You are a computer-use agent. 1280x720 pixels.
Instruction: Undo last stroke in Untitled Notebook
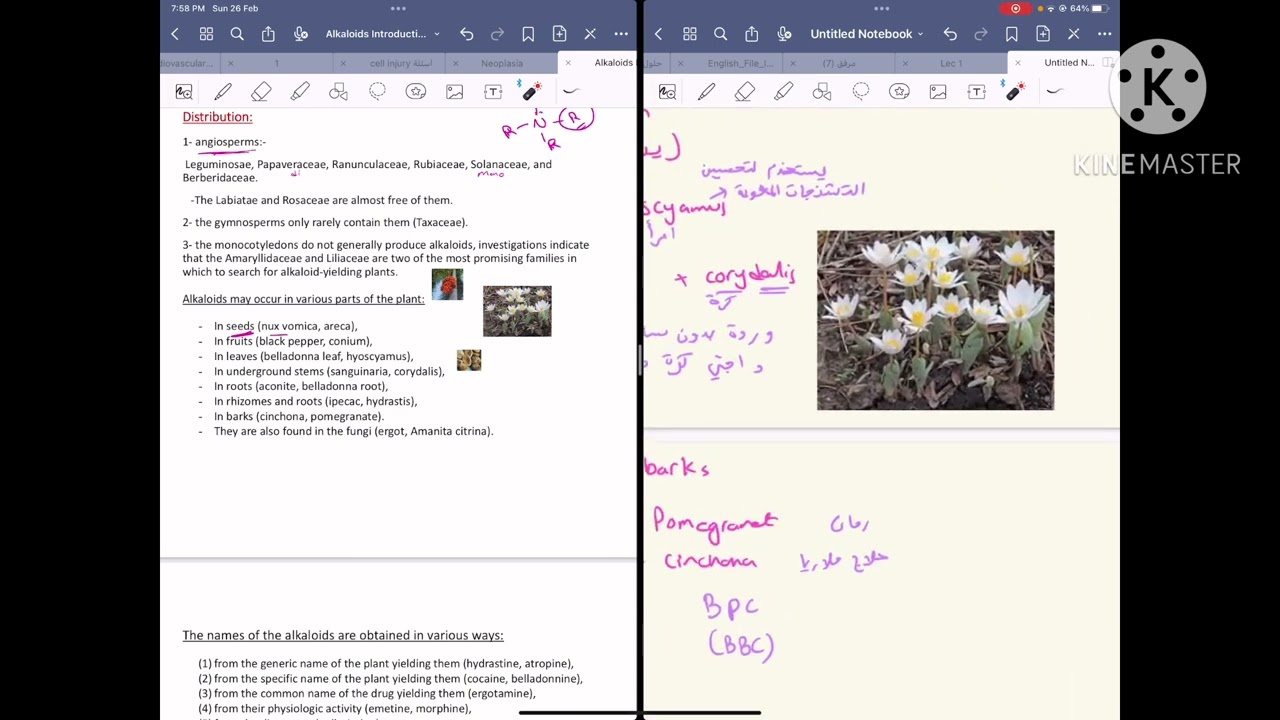tap(950, 34)
